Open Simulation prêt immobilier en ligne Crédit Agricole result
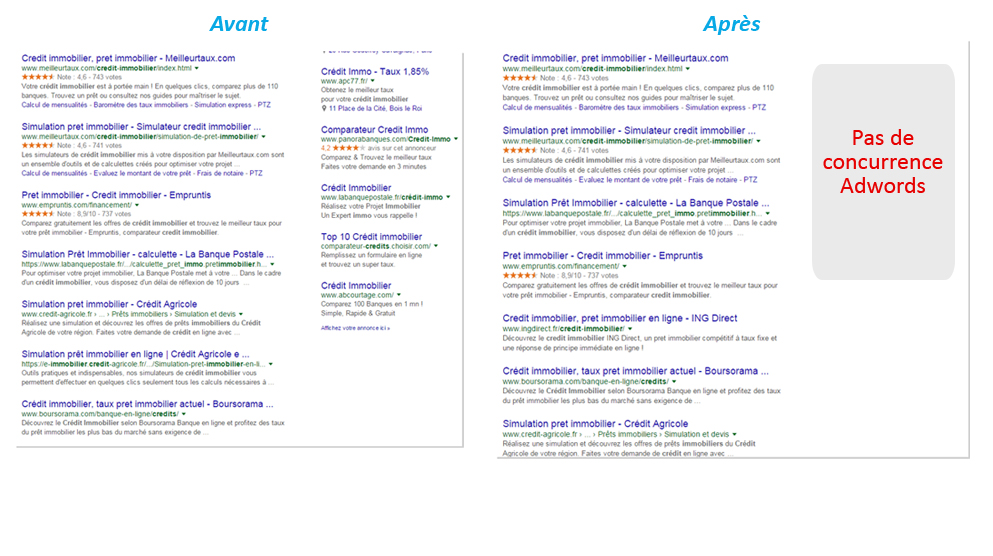Viewport: 993px width, 556px height. (136, 355)
